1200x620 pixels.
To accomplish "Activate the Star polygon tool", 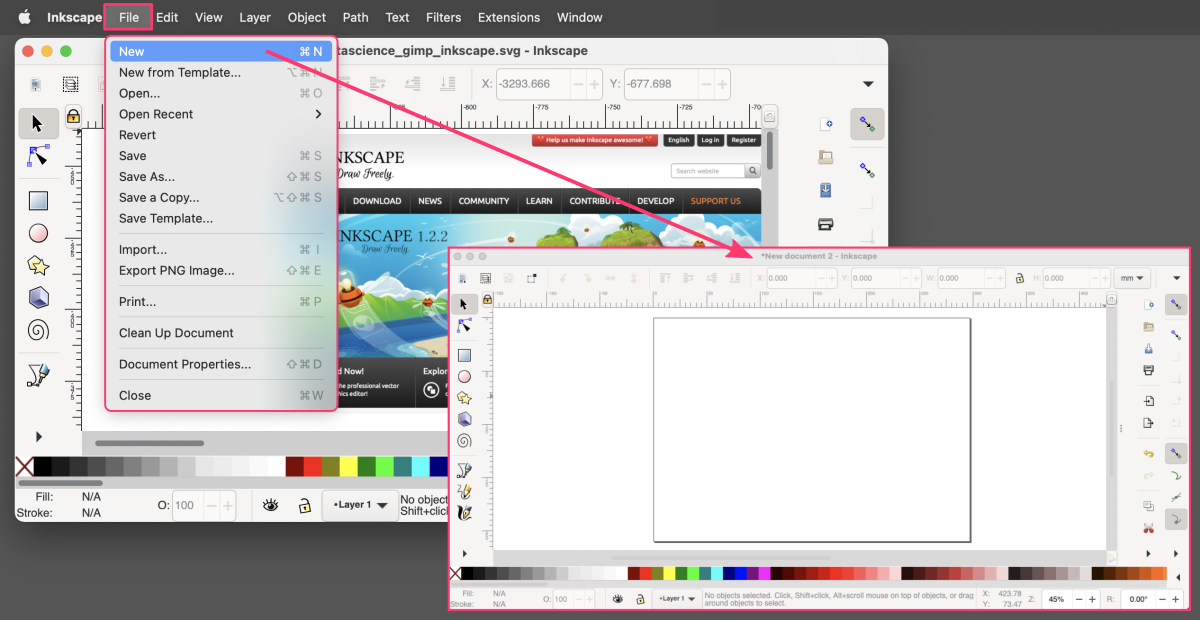I will point(38,265).
